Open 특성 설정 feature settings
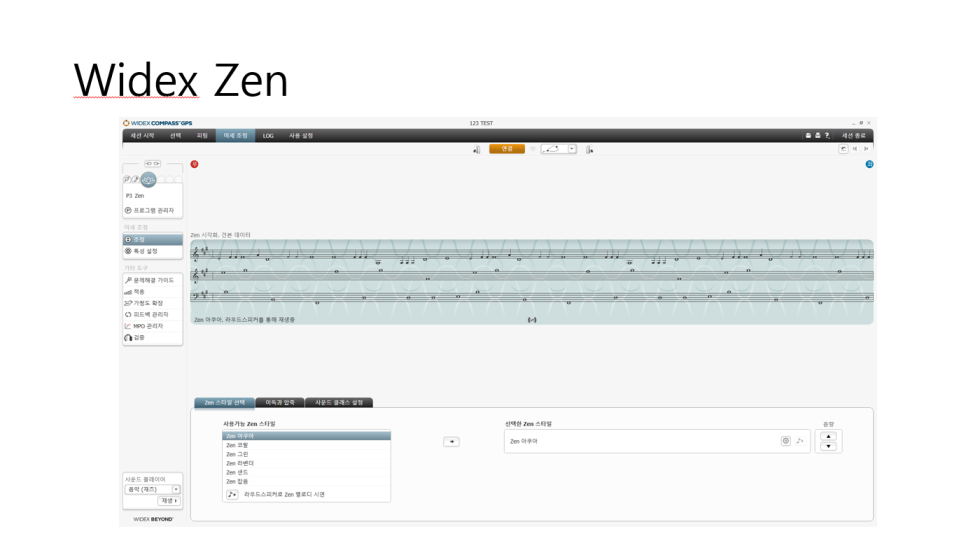Viewport: 966px width, 543px height. coord(153,251)
